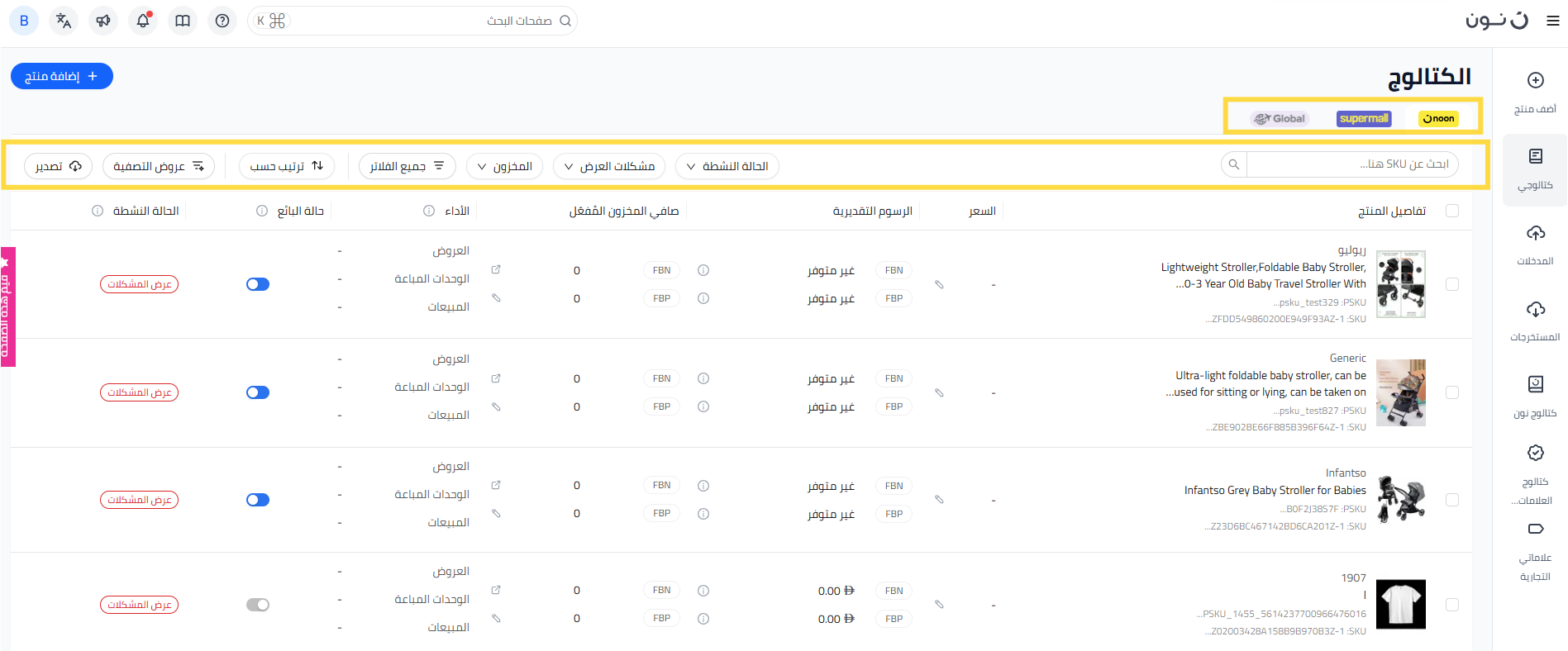The height and width of the screenshot is (651, 1568).
Task: Expand the الحالة النشطة filter dropdown
Action: (x=727, y=166)
